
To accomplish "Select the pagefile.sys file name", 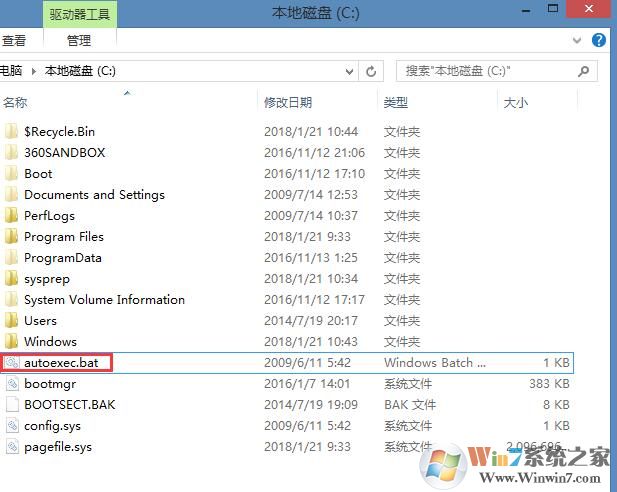I will 58,447.
